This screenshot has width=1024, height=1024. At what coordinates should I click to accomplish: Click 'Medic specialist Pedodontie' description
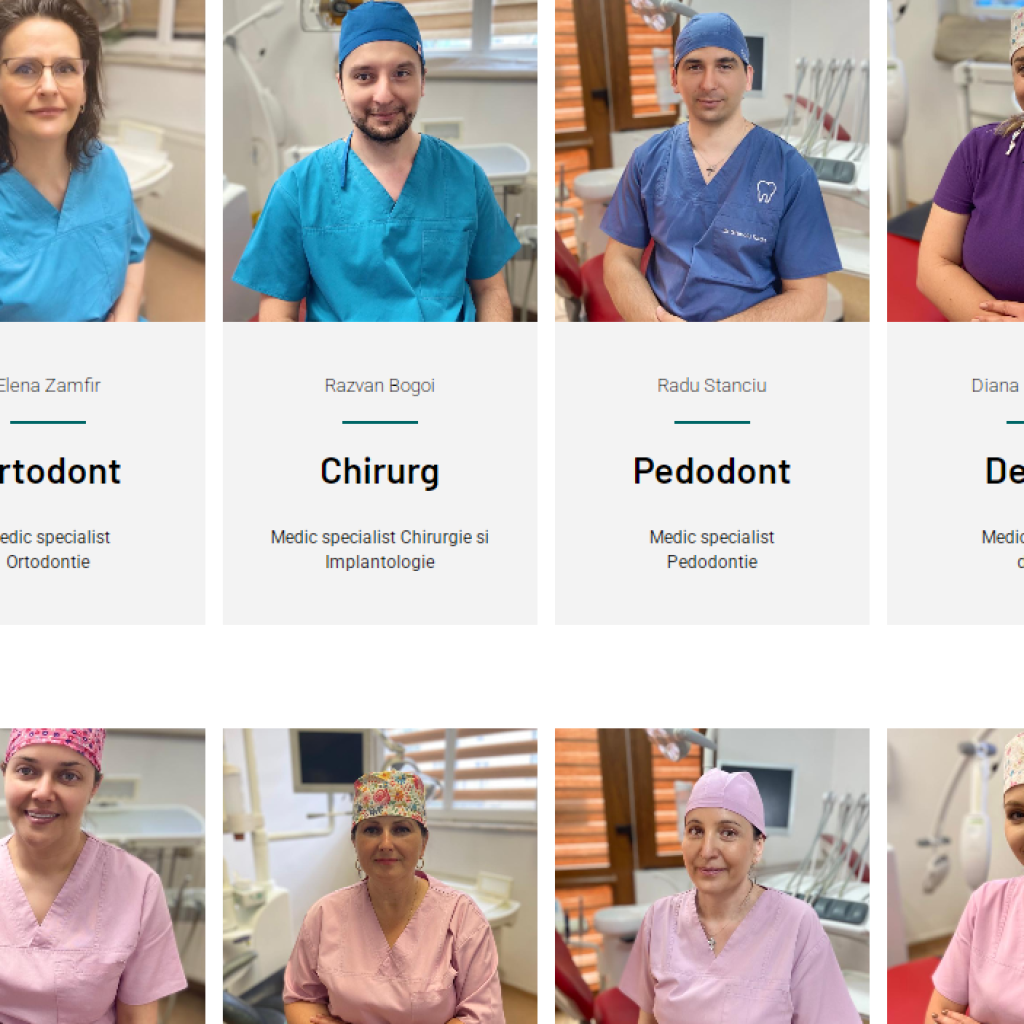(712, 549)
